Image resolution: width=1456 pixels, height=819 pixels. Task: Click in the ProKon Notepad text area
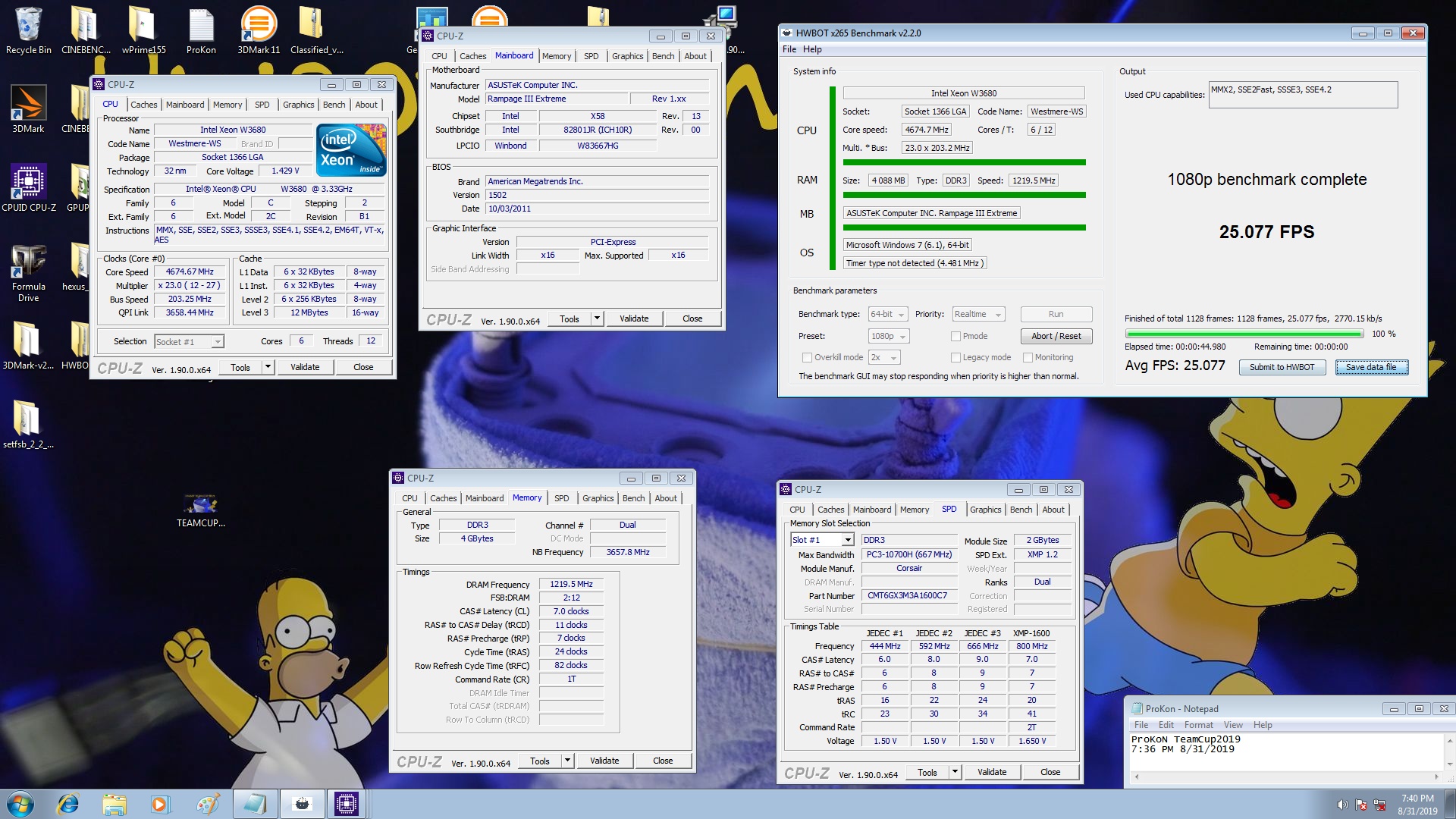pos(1286,752)
